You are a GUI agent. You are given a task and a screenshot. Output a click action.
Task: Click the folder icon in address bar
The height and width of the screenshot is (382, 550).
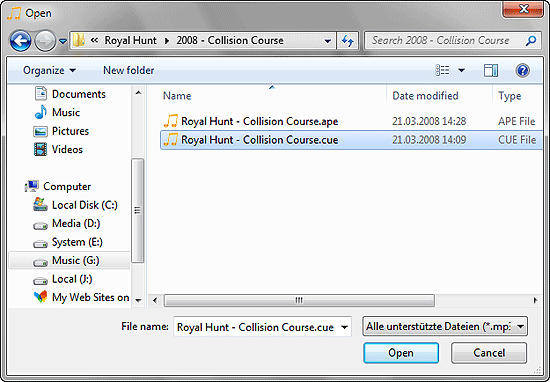tap(79, 41)
